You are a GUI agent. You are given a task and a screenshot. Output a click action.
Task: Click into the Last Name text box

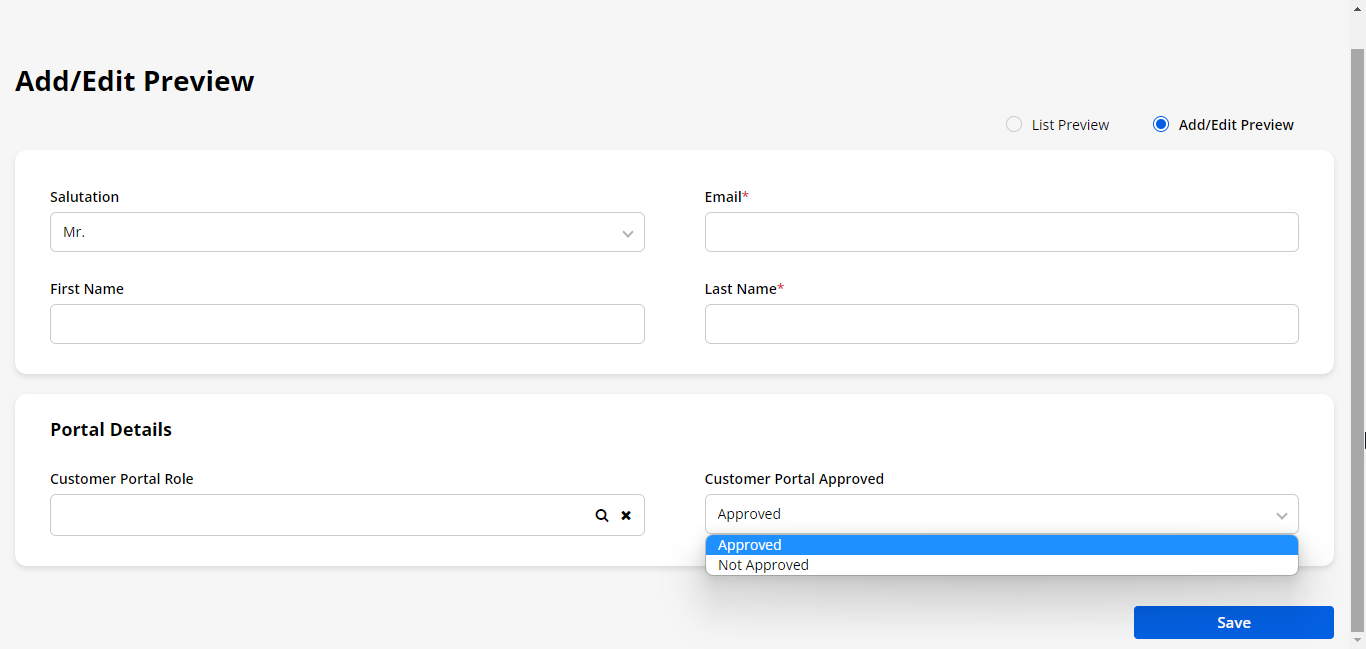[x=1001, y=324]
